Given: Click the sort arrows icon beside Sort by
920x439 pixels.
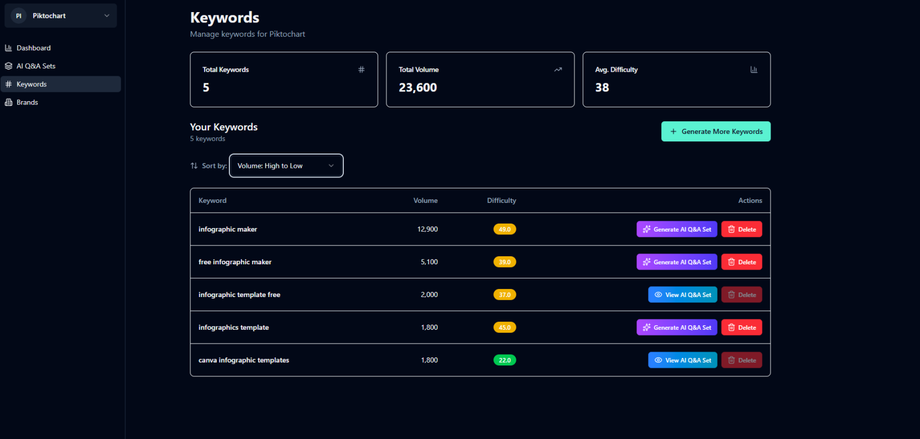Looking at the screenshot, I should [x=194, y=166].
